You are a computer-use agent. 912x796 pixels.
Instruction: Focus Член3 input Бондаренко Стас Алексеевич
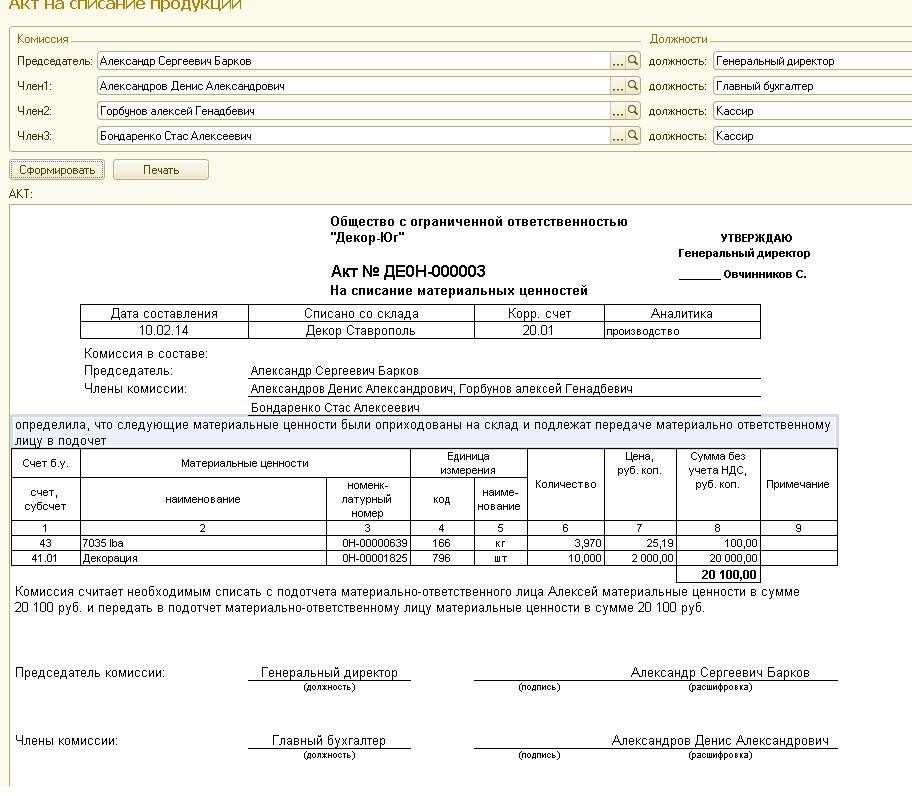coord(354,135)
